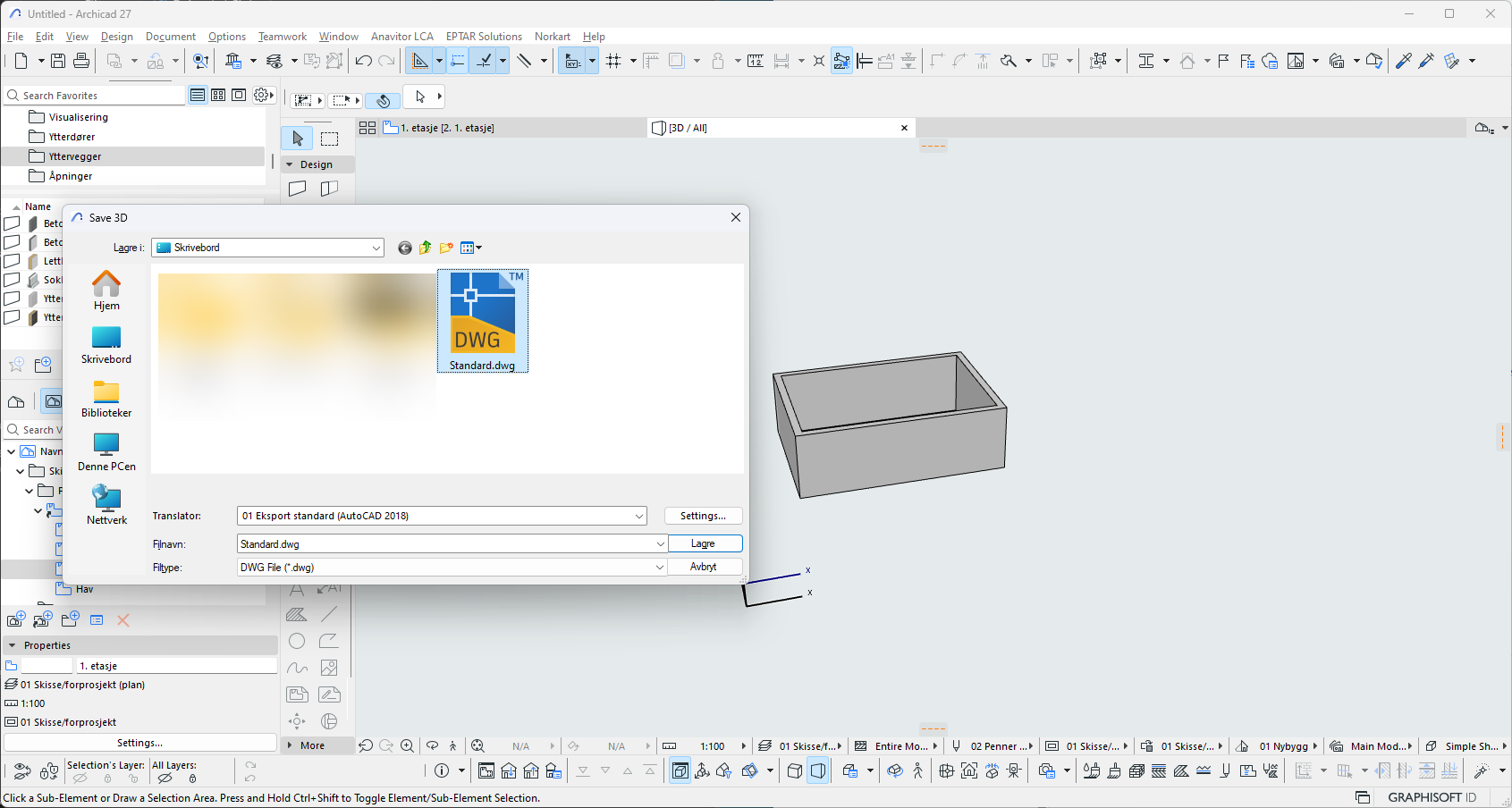The height and width of the screenshot is (808, 1512).
Task: Select the Marquee tool in the toolbox
Action: coord(330,139)
